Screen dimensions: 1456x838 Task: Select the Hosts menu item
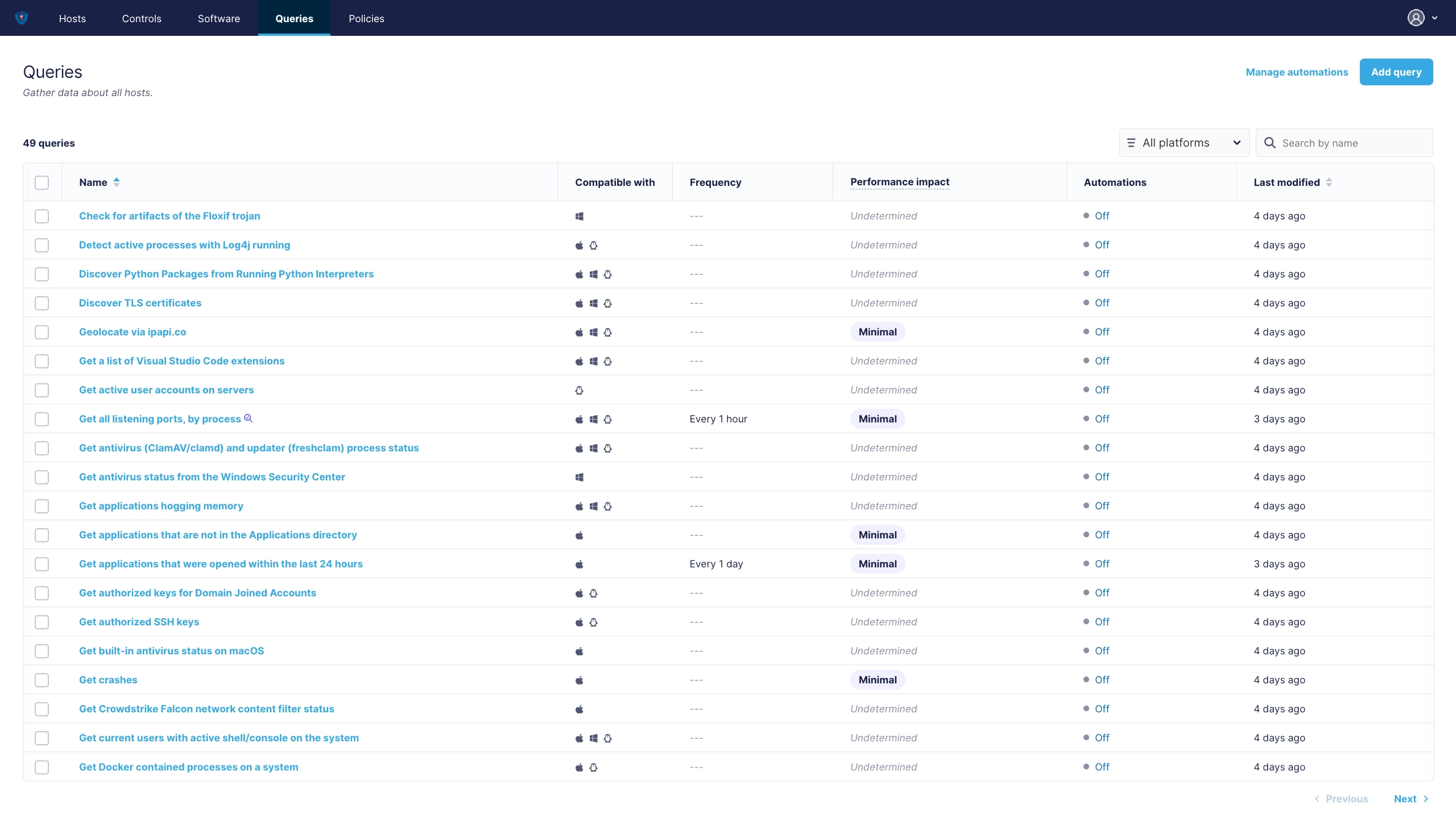(72, 18)
